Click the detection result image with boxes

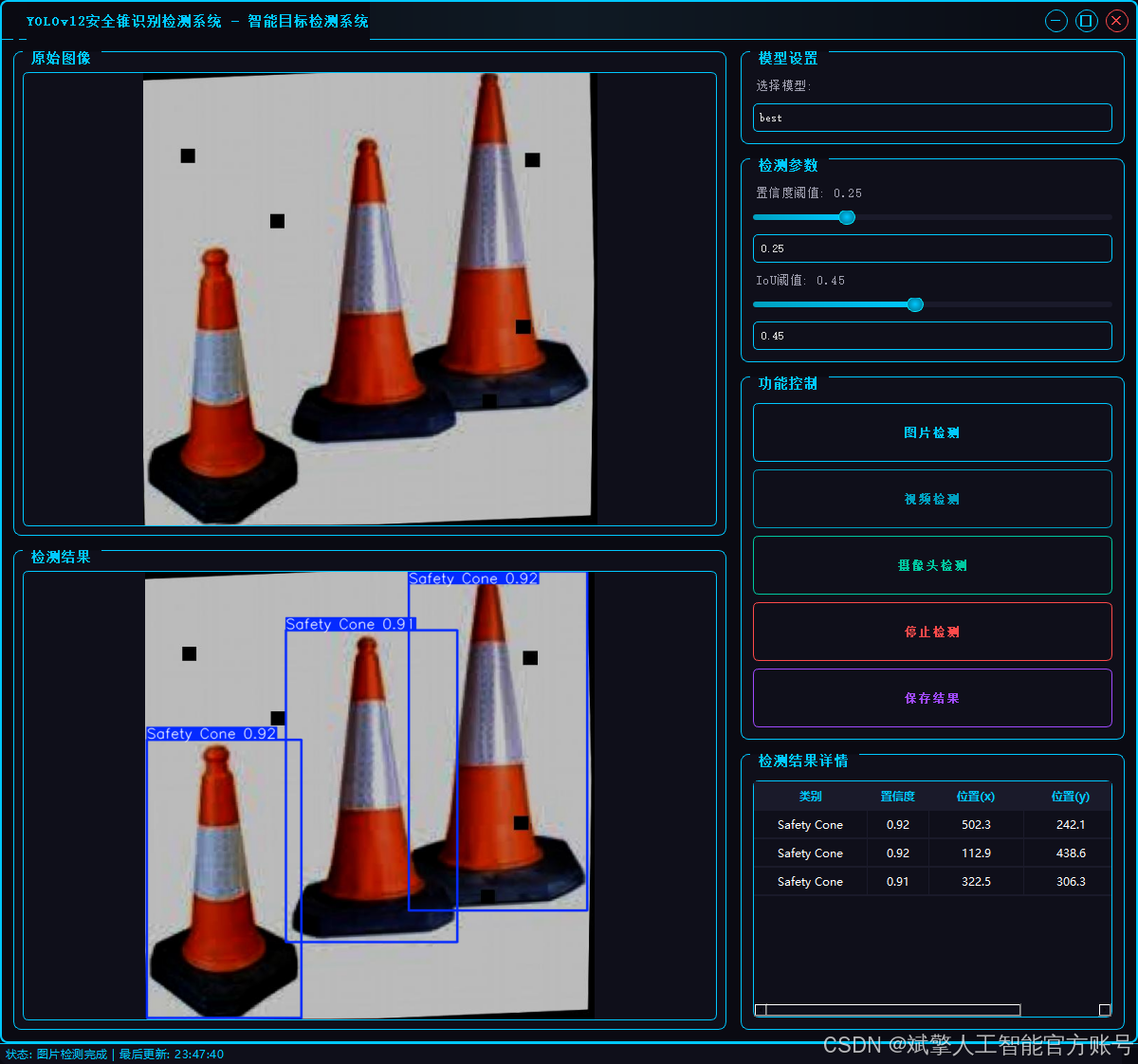tap(370, 796)
